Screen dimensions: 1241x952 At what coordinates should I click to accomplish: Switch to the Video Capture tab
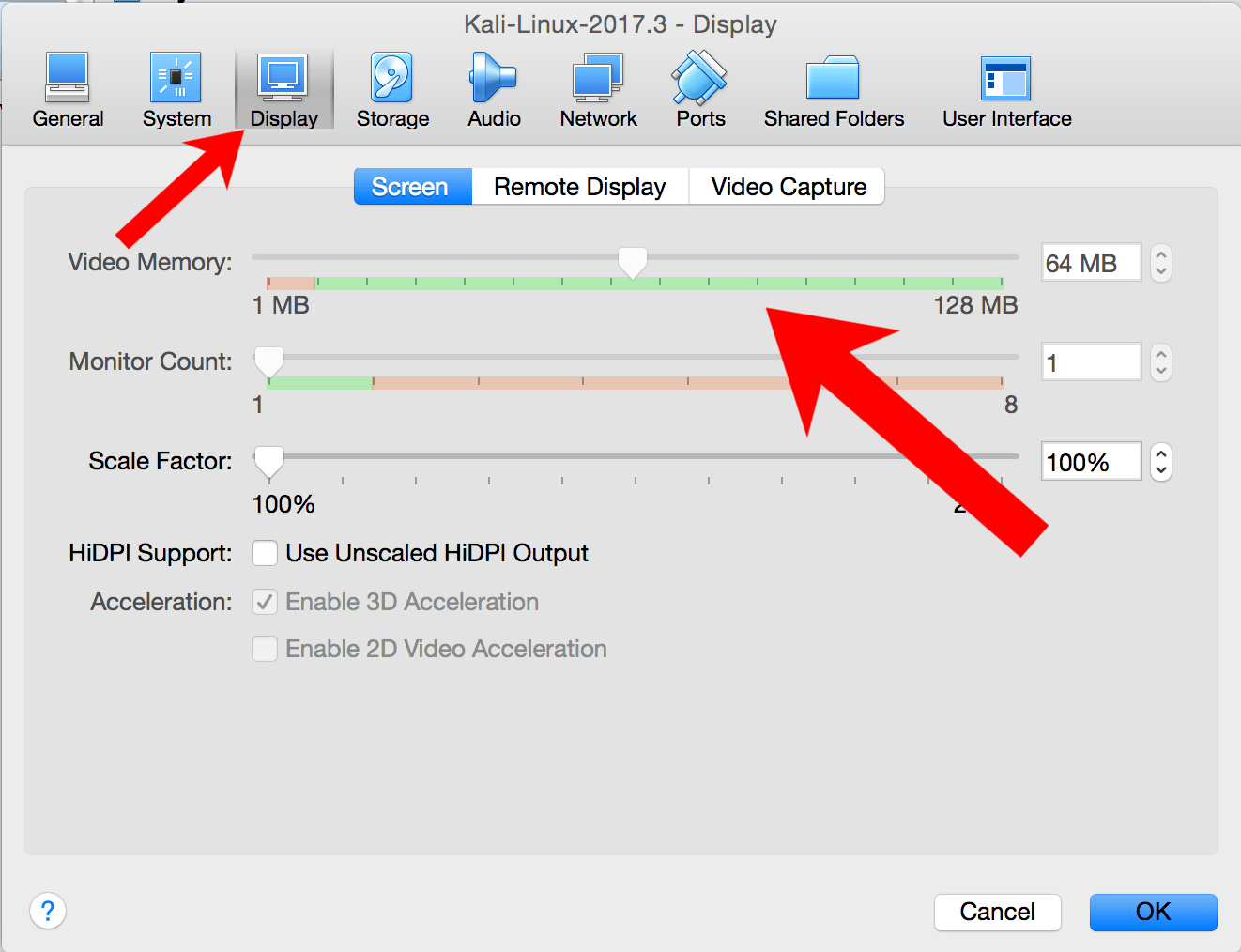pos(788,186)
